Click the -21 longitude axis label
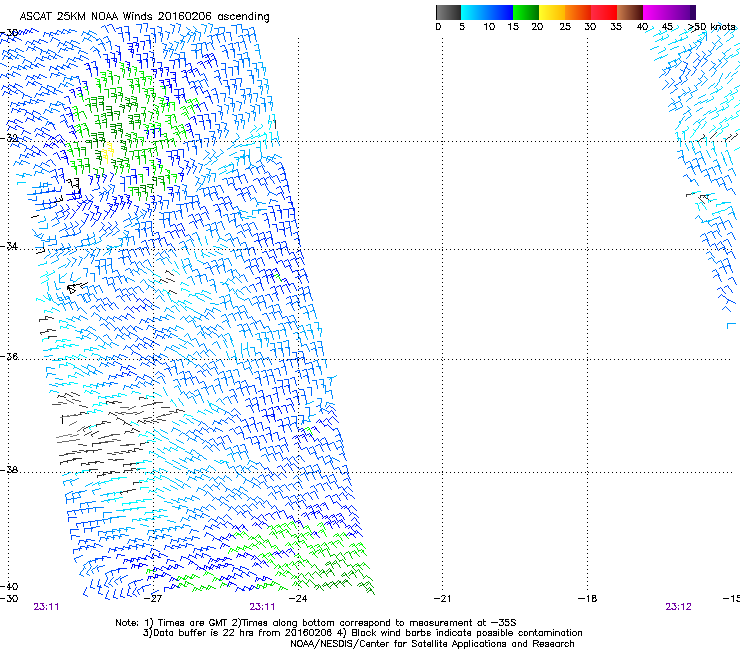This screenshot has width=740, height=650. pyautogui.click(x=443, y=599)
